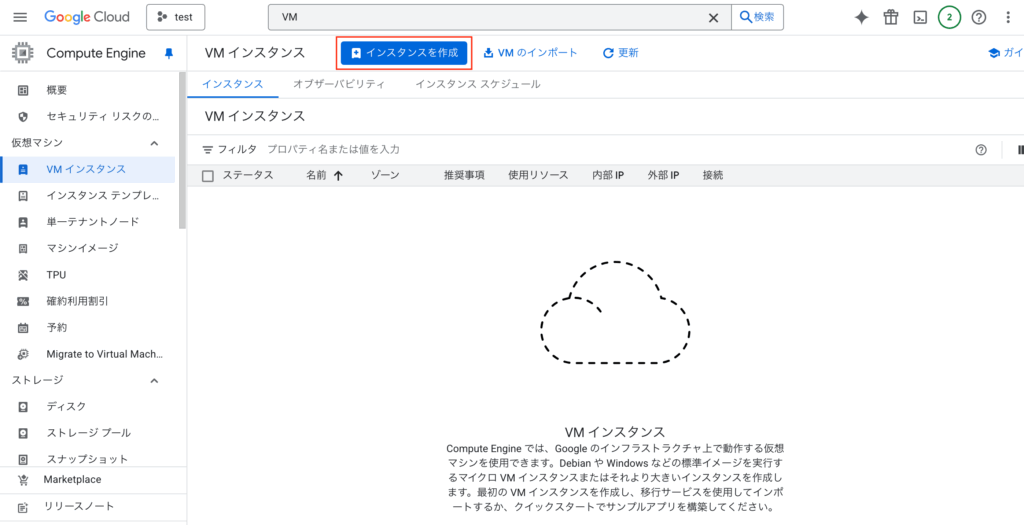Click the TPU sidebar icon
1024x525 pixels.
click(23, 275)
